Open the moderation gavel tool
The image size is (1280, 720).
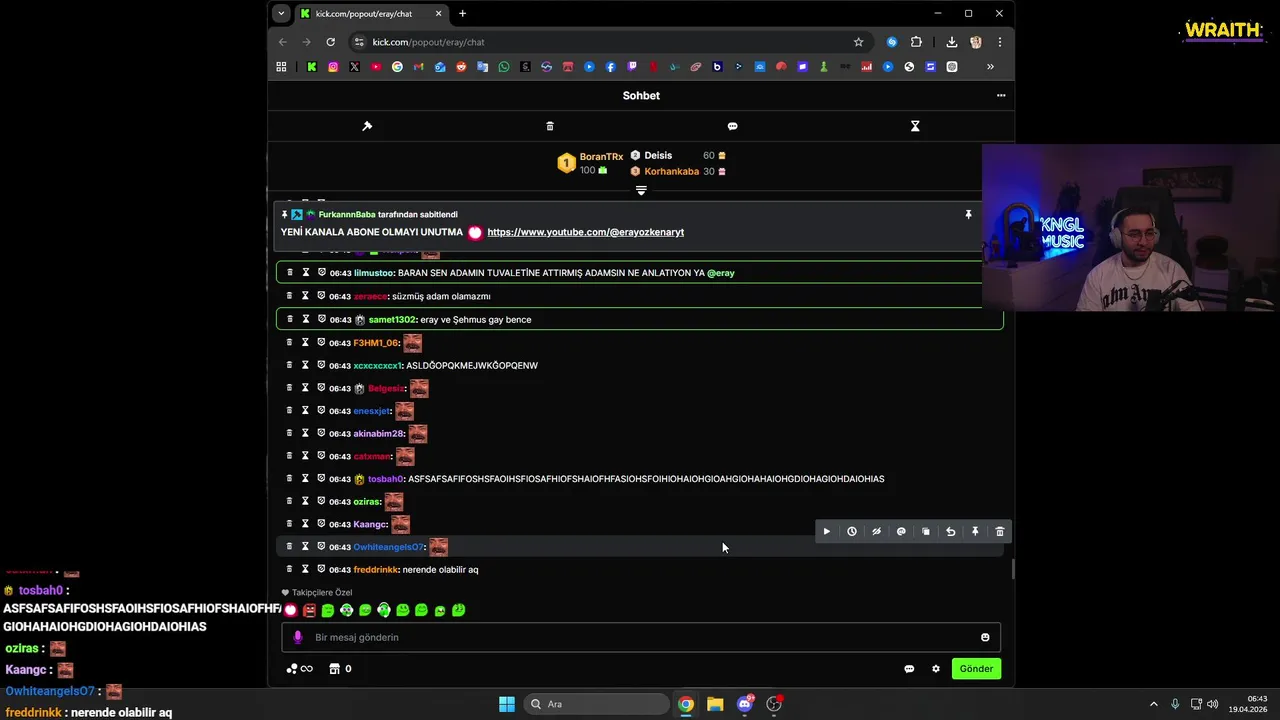tap(367, 126)
